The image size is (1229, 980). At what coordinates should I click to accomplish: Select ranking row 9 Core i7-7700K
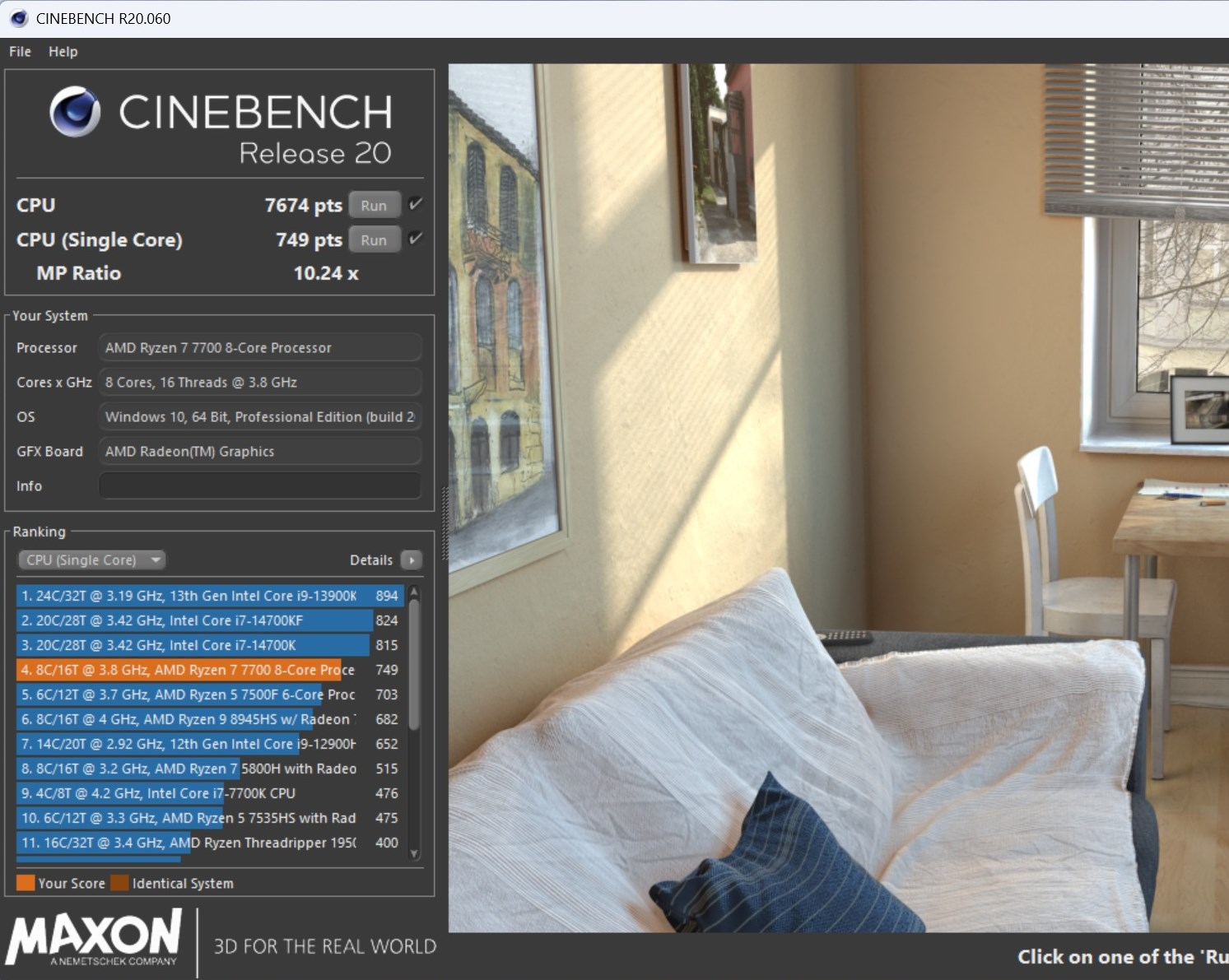click(x=210, y=793)
